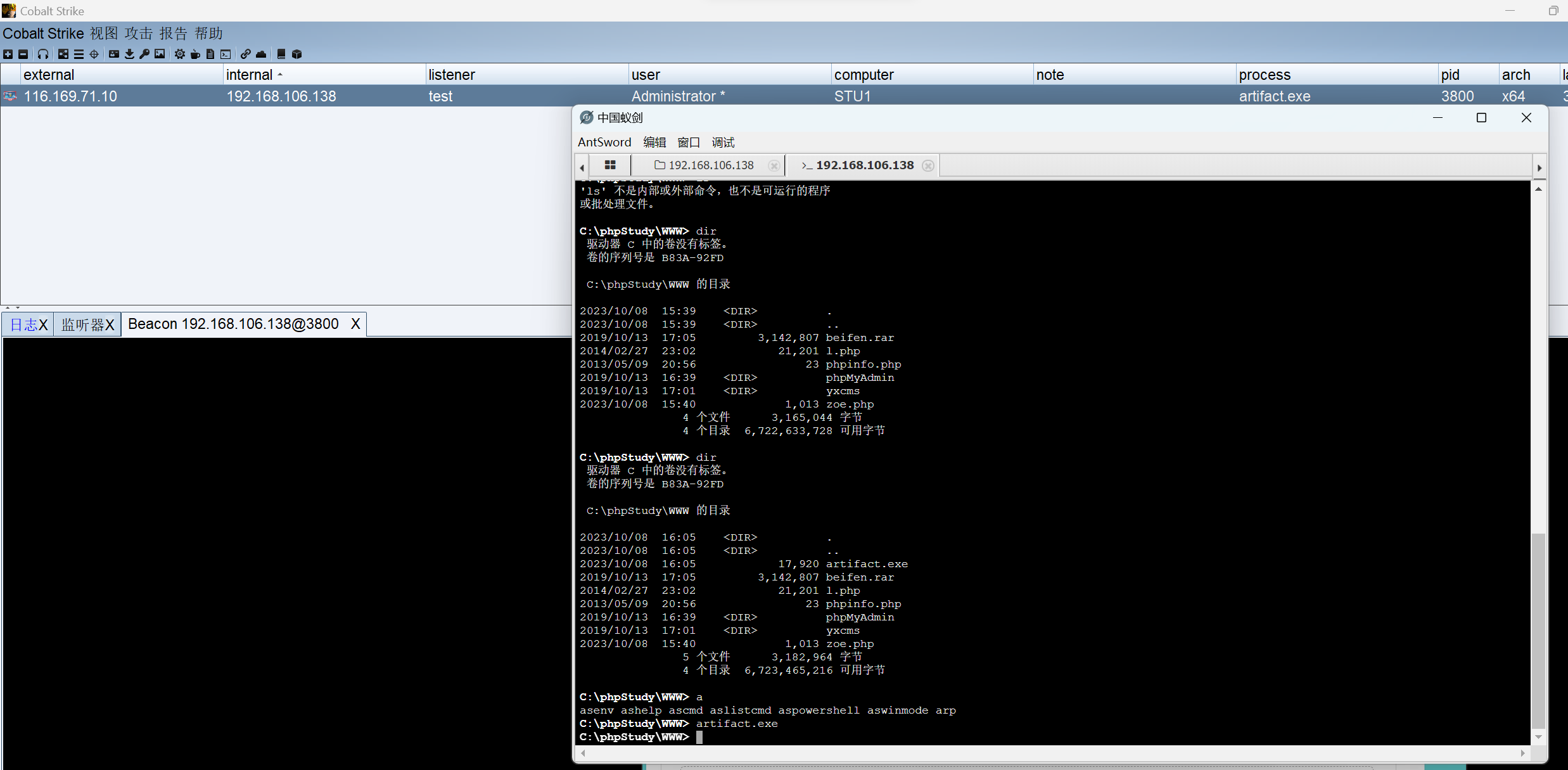Click host a file chain link icon
The width and height of the screenshot is (1568, 770).
pos(246,54)
